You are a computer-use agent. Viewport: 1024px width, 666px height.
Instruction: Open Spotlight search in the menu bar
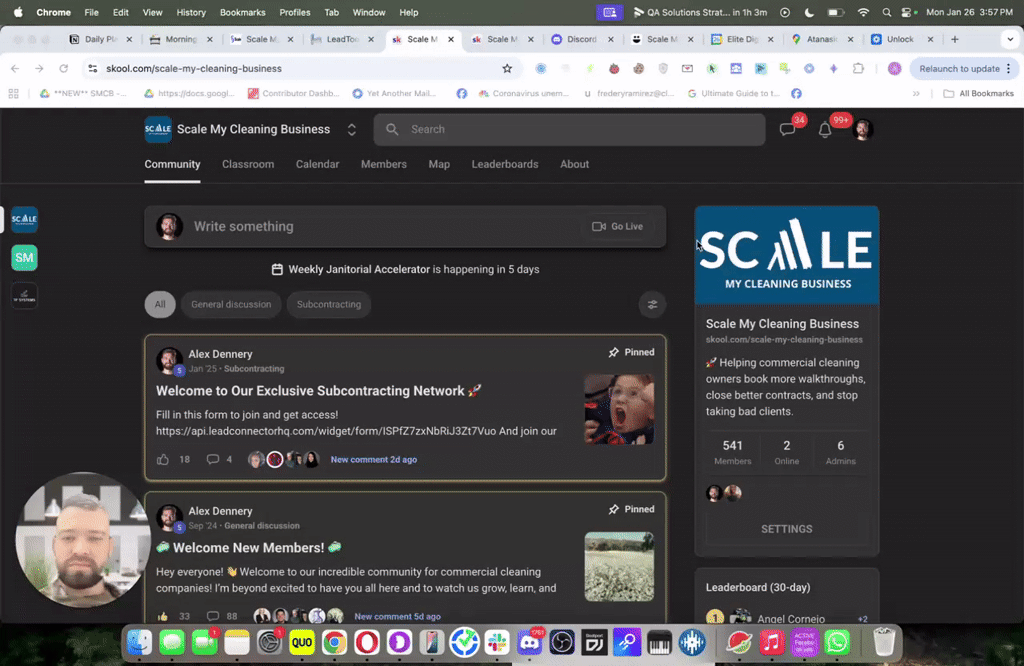(x=886, y=12)
